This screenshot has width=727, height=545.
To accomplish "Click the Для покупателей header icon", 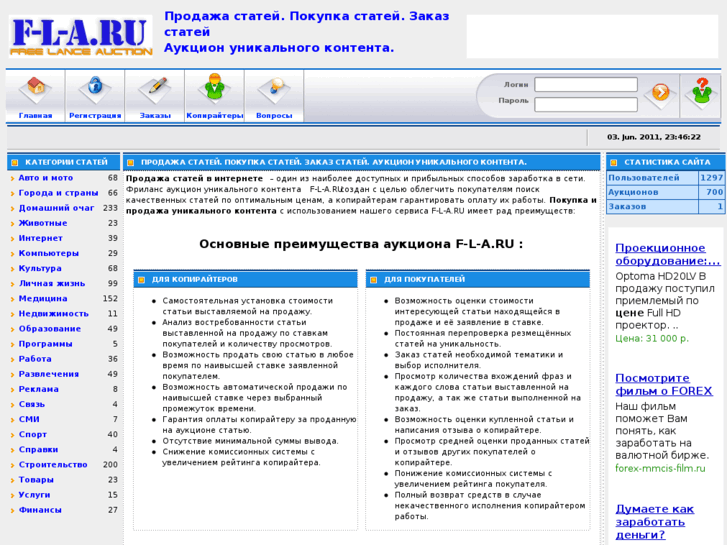I will click(x=374, y=280).
